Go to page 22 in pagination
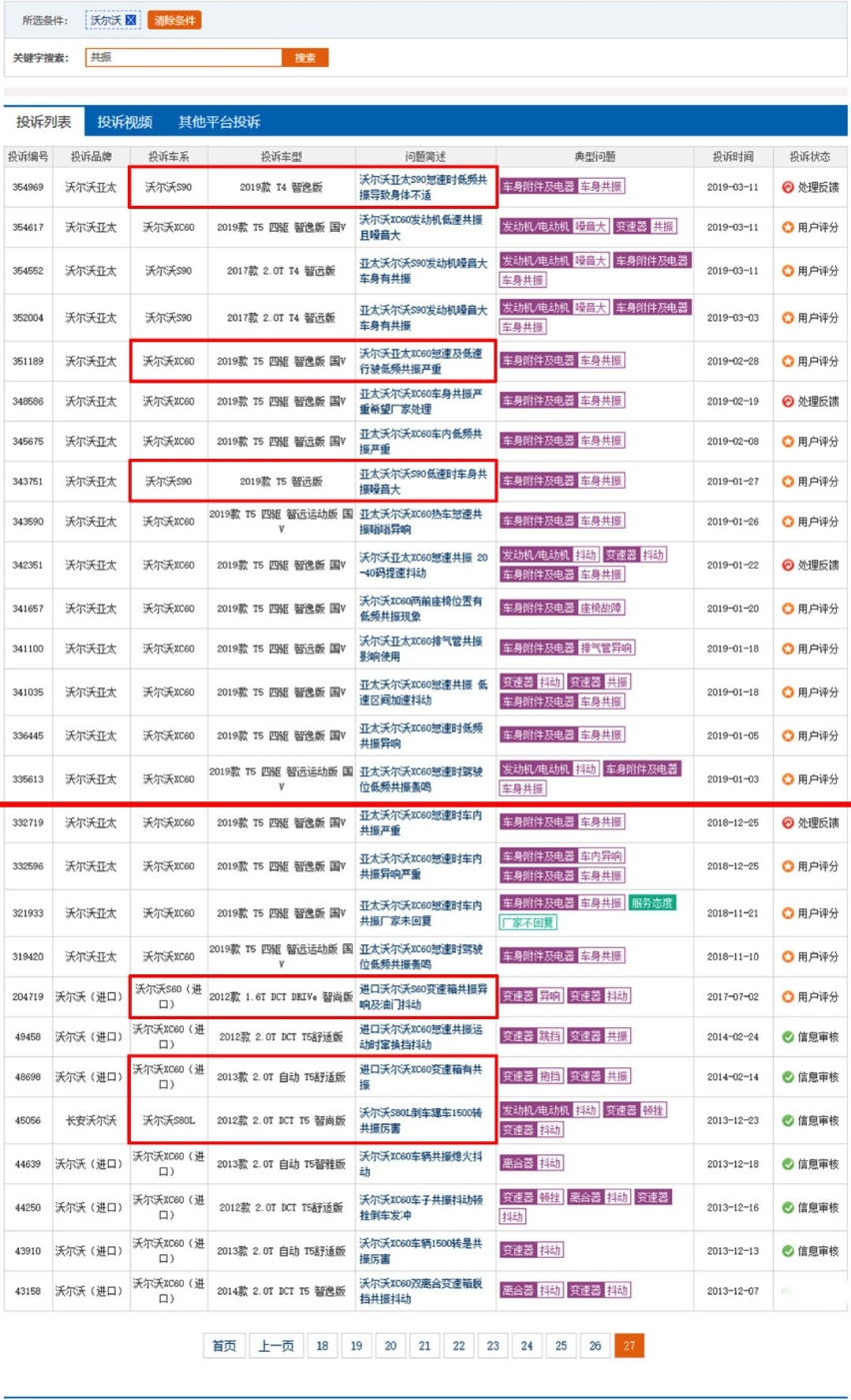This screenshot has height=1400, width=851. tap(458, 1345)
